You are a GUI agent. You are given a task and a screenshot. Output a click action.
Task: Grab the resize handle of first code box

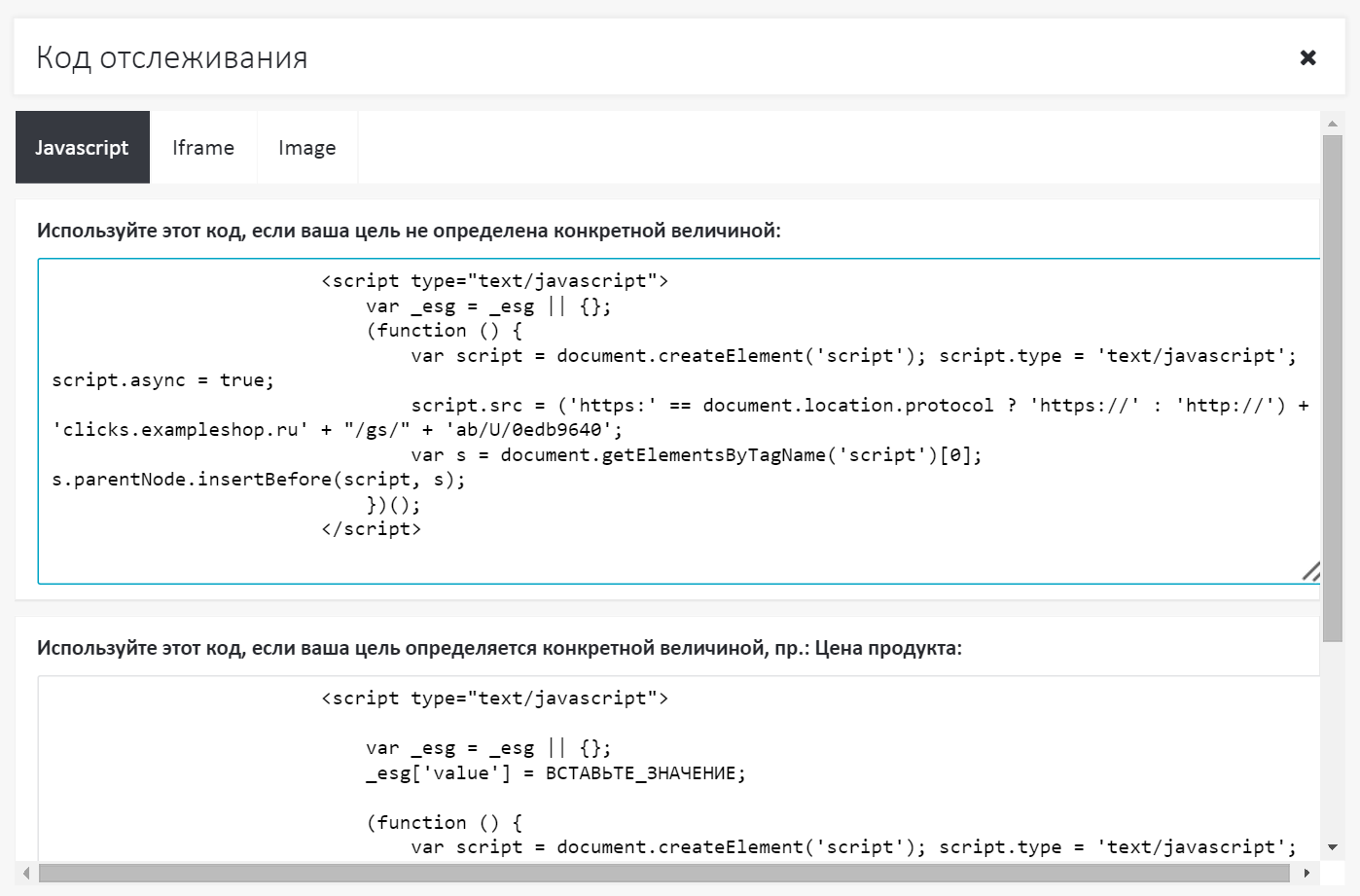[1310, 572]
